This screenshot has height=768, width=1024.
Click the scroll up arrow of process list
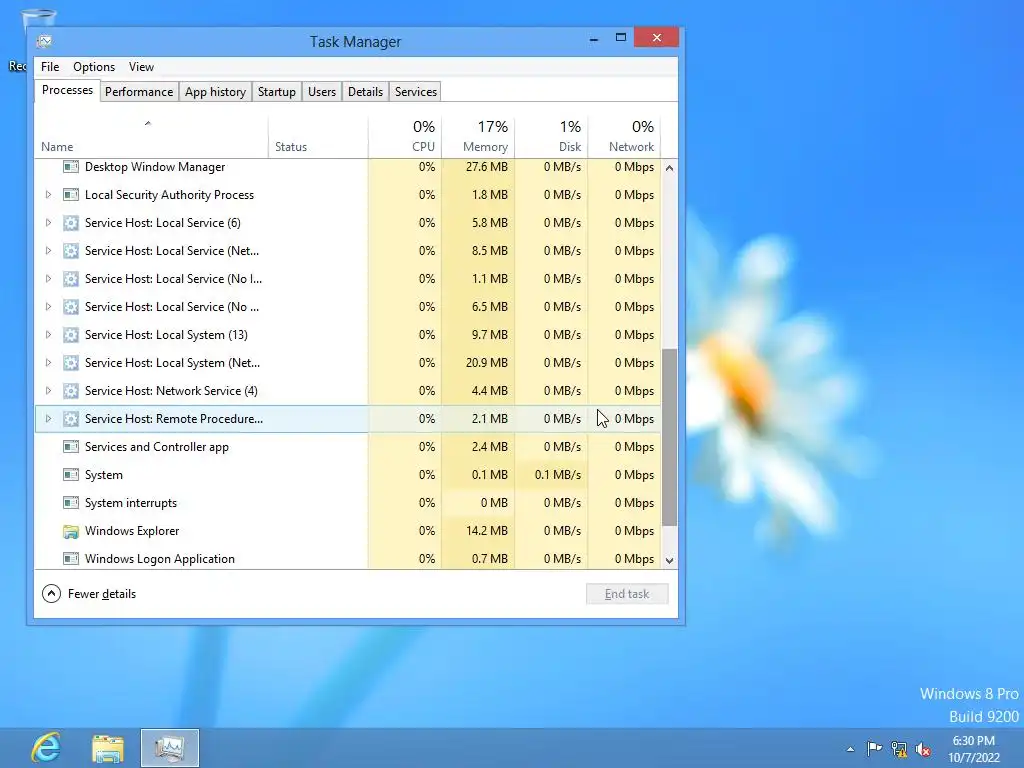(669, 168)
